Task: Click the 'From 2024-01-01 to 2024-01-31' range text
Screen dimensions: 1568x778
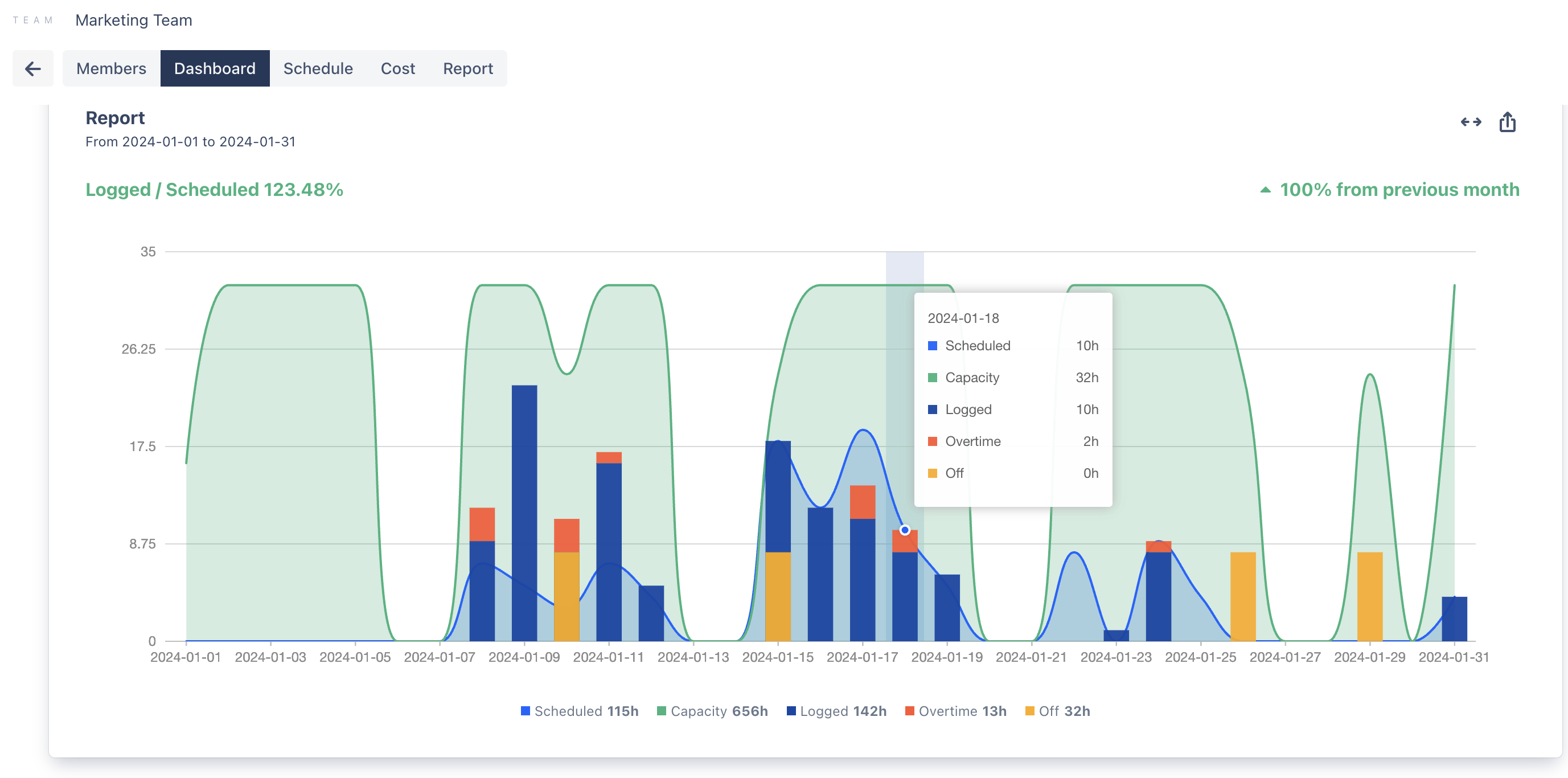Action: click(x=191, y=142)
